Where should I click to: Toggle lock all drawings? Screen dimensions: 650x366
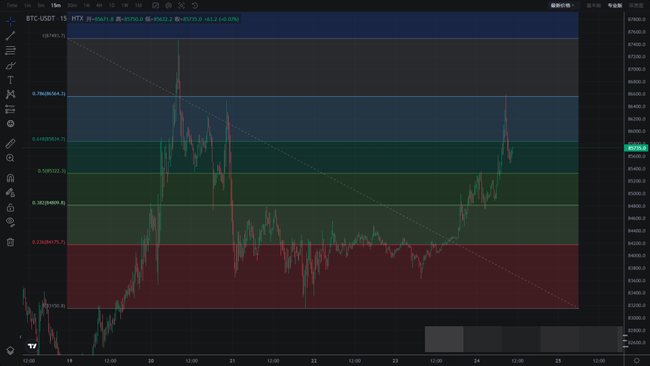coord(10,207)
